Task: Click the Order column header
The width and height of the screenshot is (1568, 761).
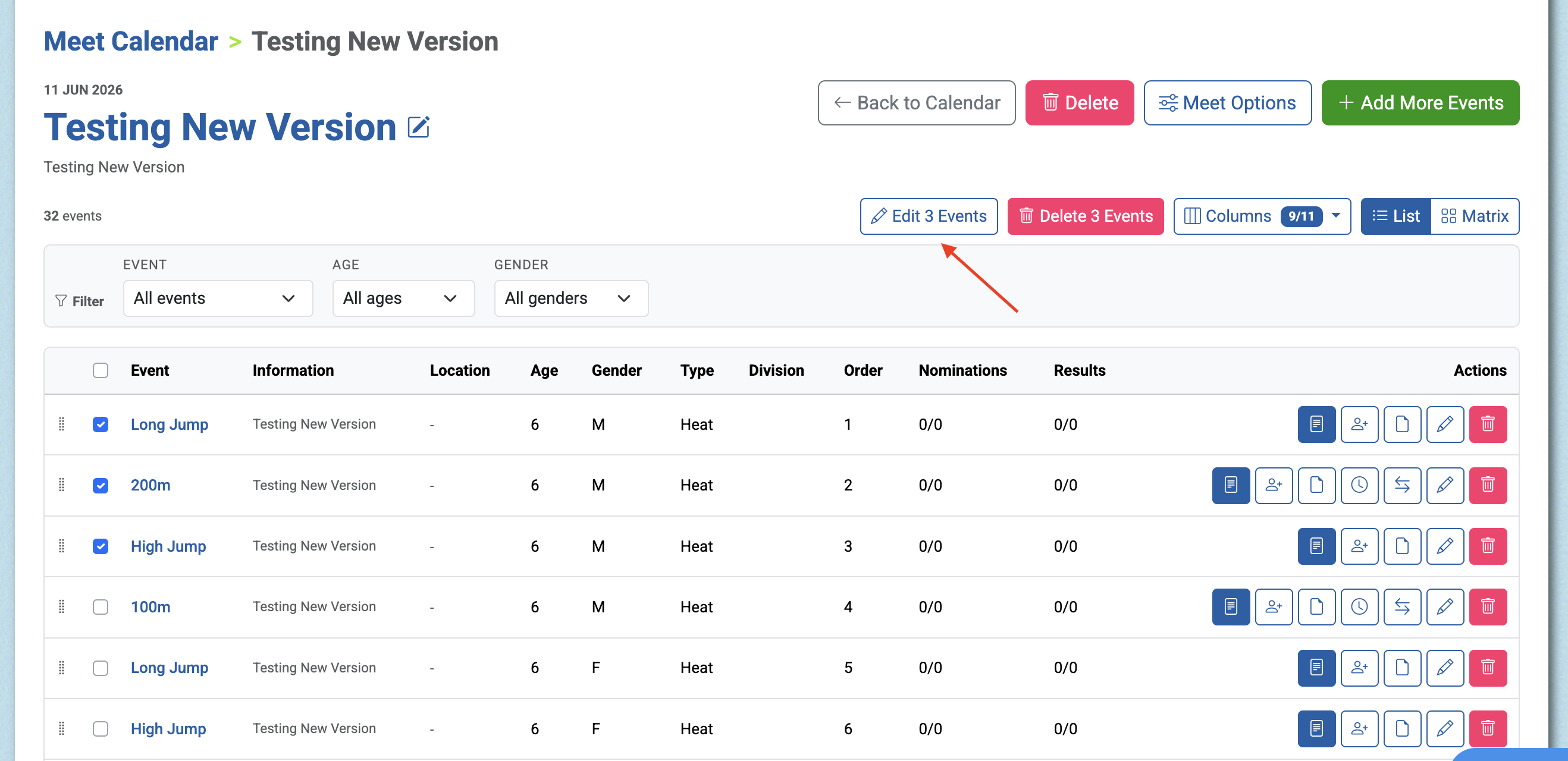Action: (x=863, y=370)
